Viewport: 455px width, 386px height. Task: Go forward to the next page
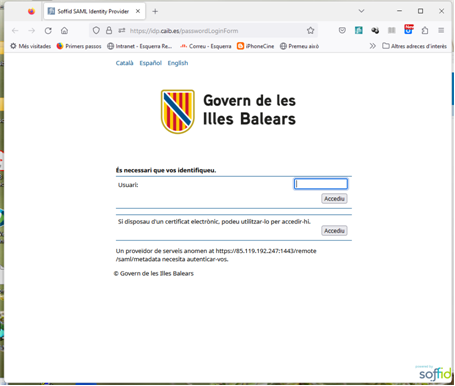[x=32, y=31]
